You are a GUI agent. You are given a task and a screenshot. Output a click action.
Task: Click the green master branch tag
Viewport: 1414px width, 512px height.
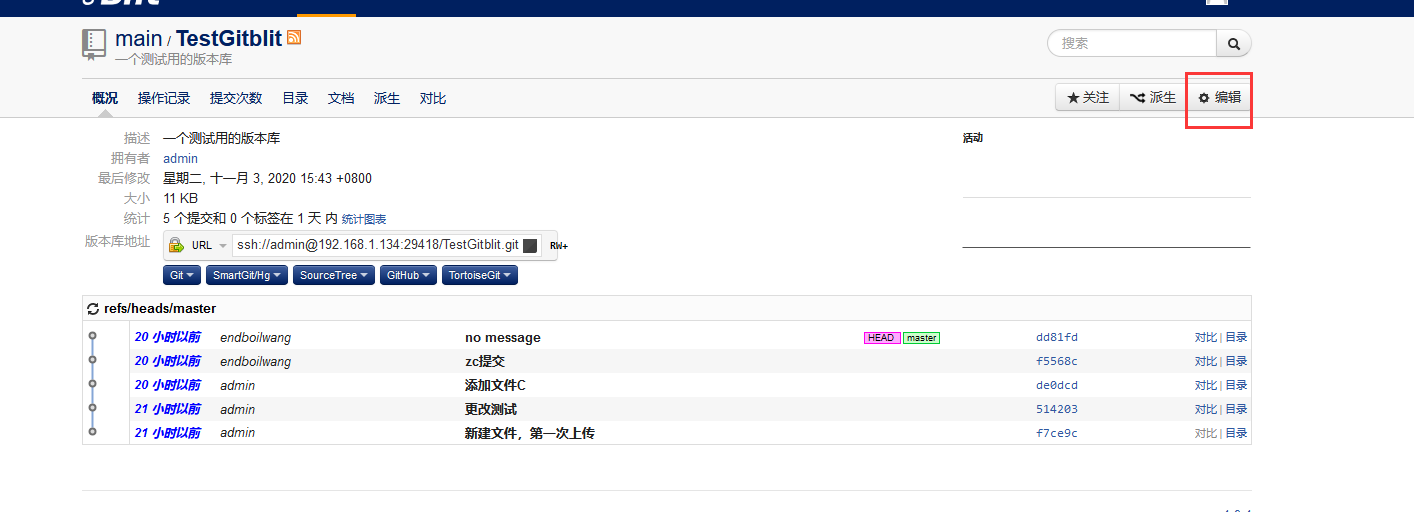coord(921,338)
